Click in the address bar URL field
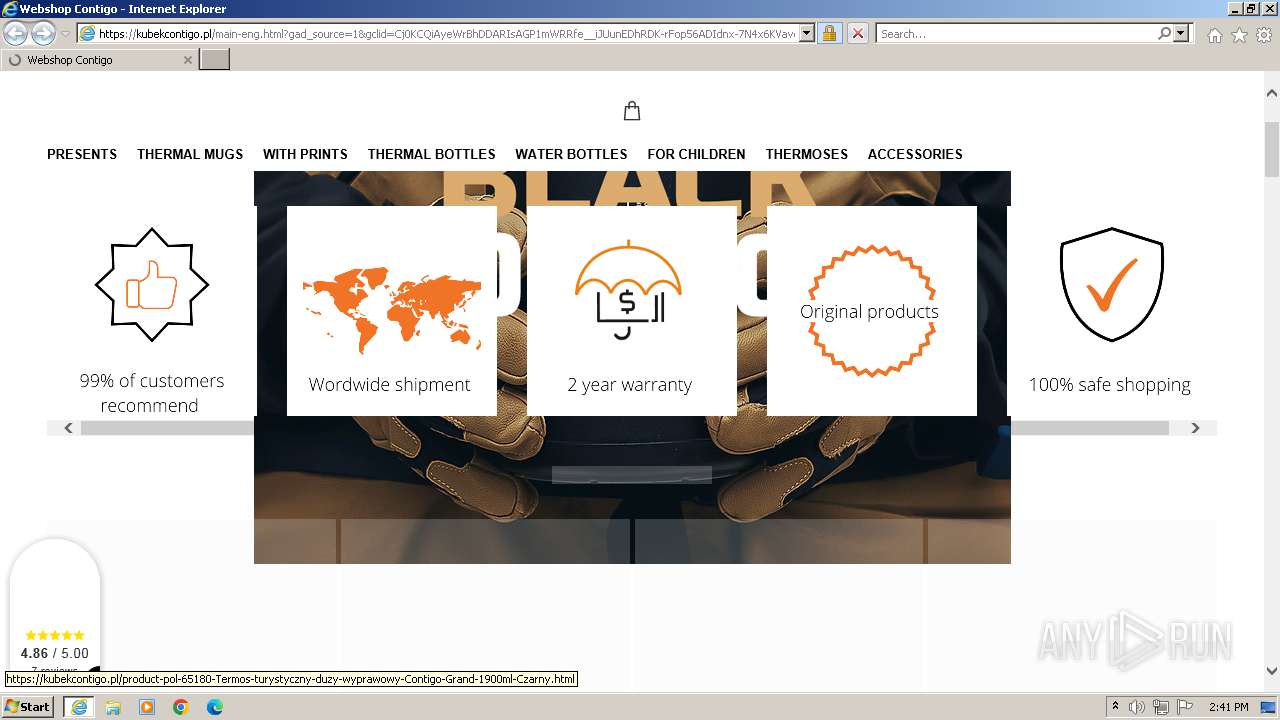 tap(447, 33)
